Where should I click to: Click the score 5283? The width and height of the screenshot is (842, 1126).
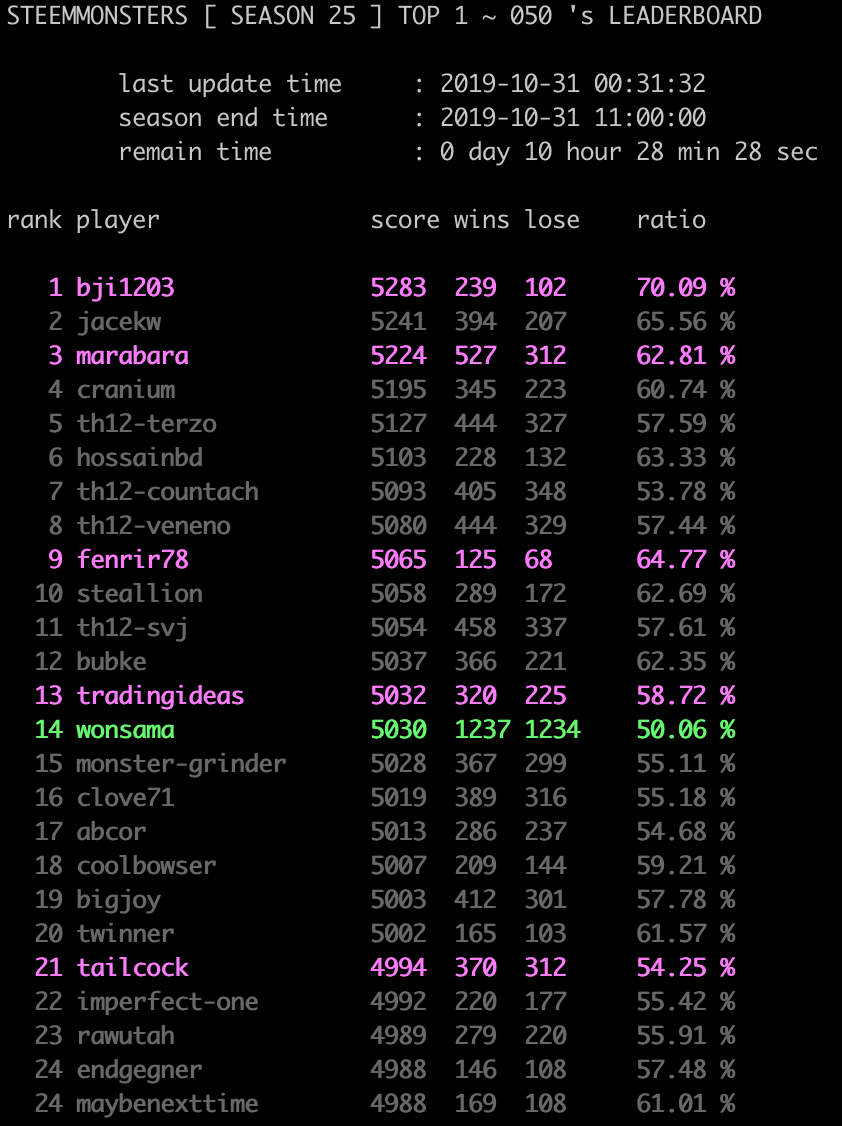click(398, 287)
